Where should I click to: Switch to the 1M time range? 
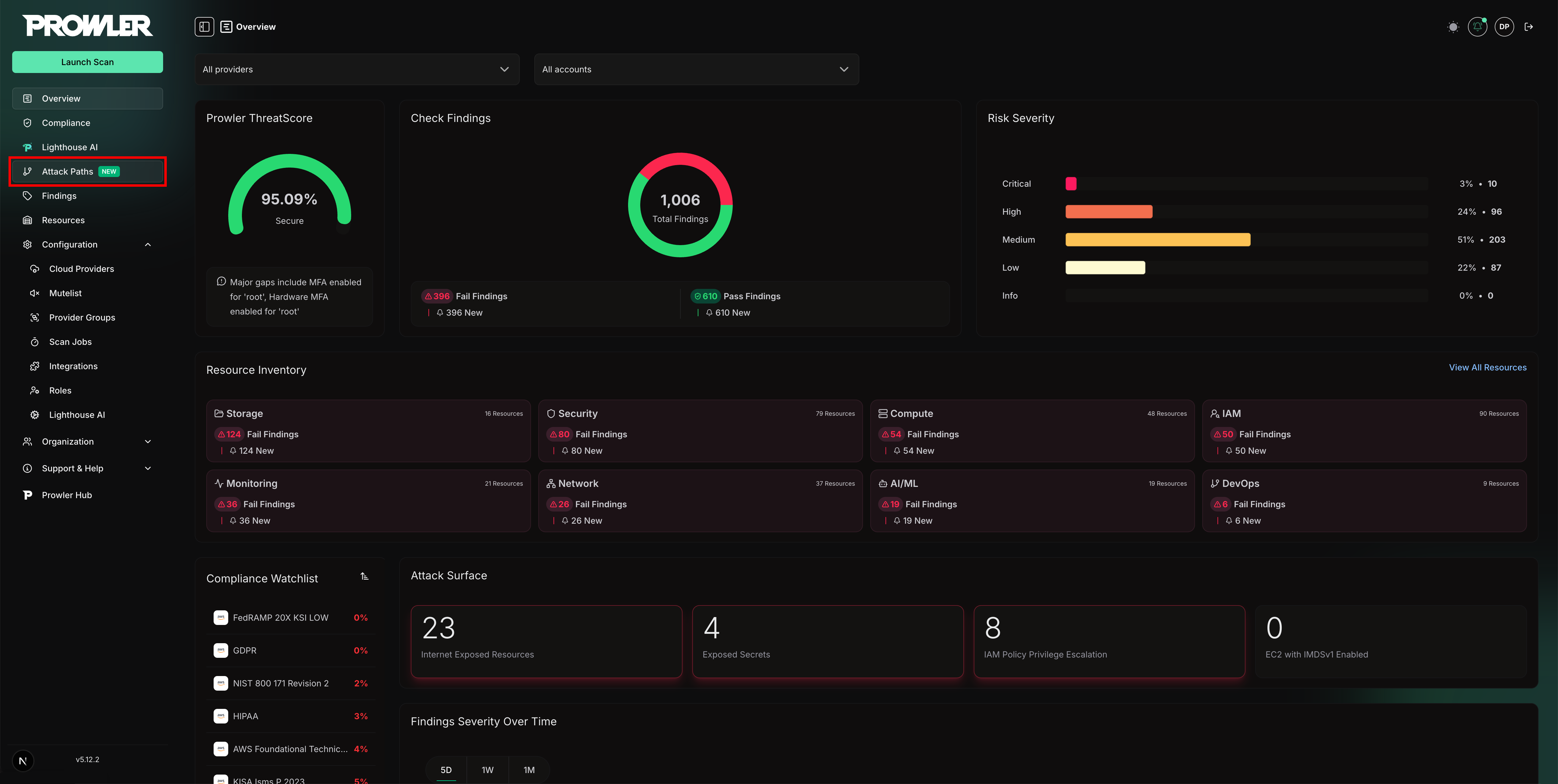529,769
